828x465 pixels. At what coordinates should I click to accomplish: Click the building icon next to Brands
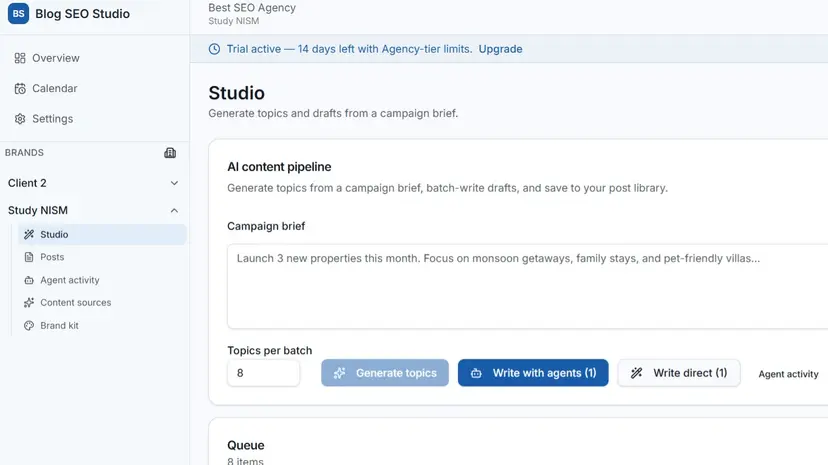[x=170, y=153]
